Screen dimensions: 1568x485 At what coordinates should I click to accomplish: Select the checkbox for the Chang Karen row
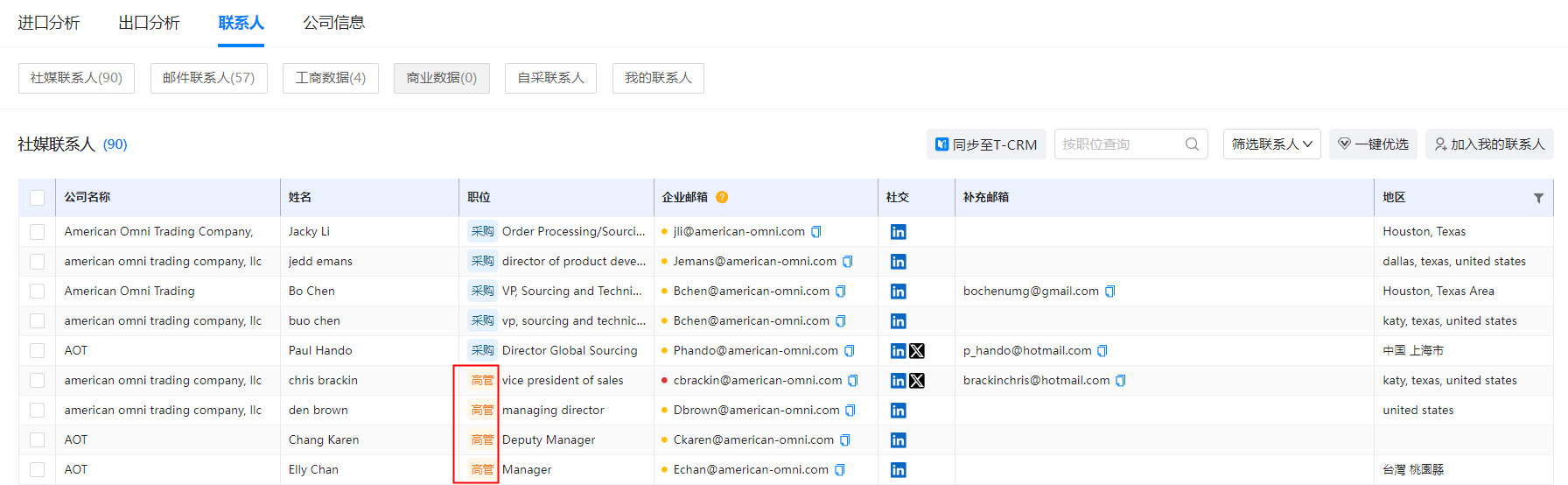point(37,440)
